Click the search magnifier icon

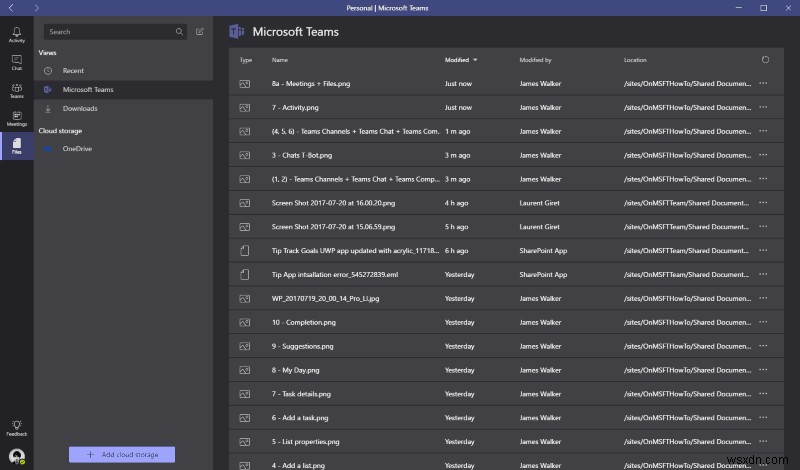click(179, 32)
